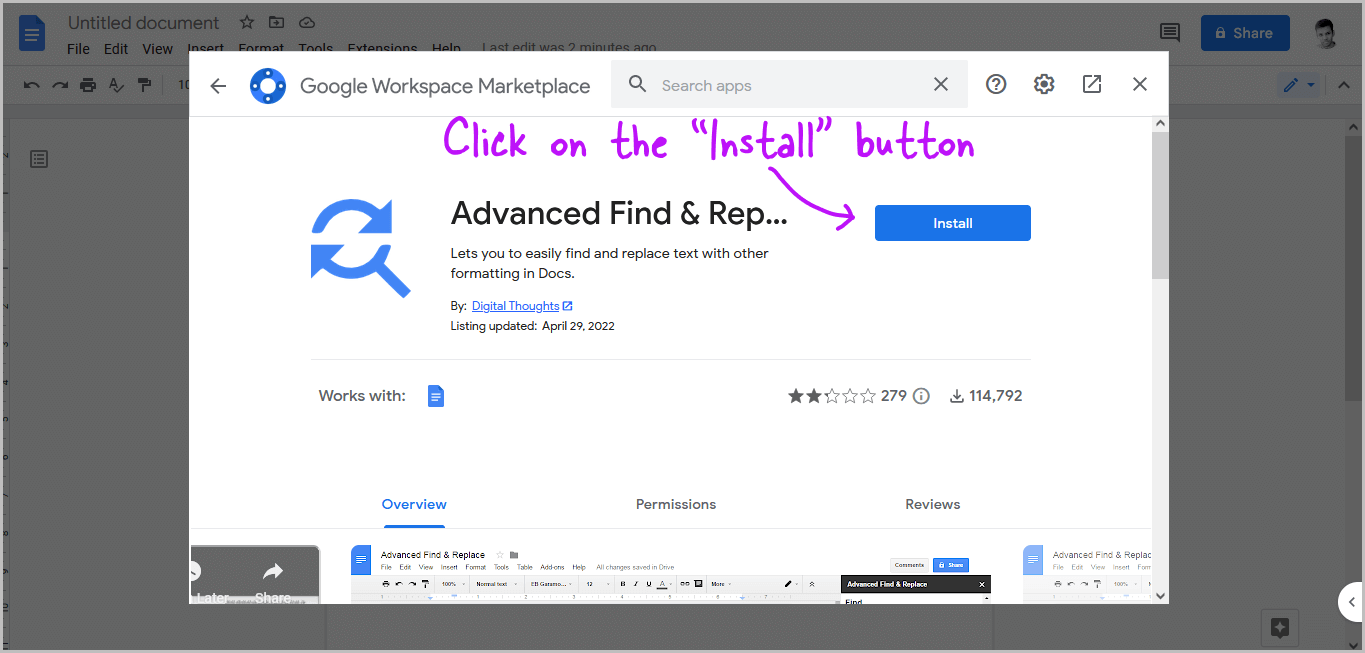Open the Digital Thoughts developer link

(x=515, y=305)
